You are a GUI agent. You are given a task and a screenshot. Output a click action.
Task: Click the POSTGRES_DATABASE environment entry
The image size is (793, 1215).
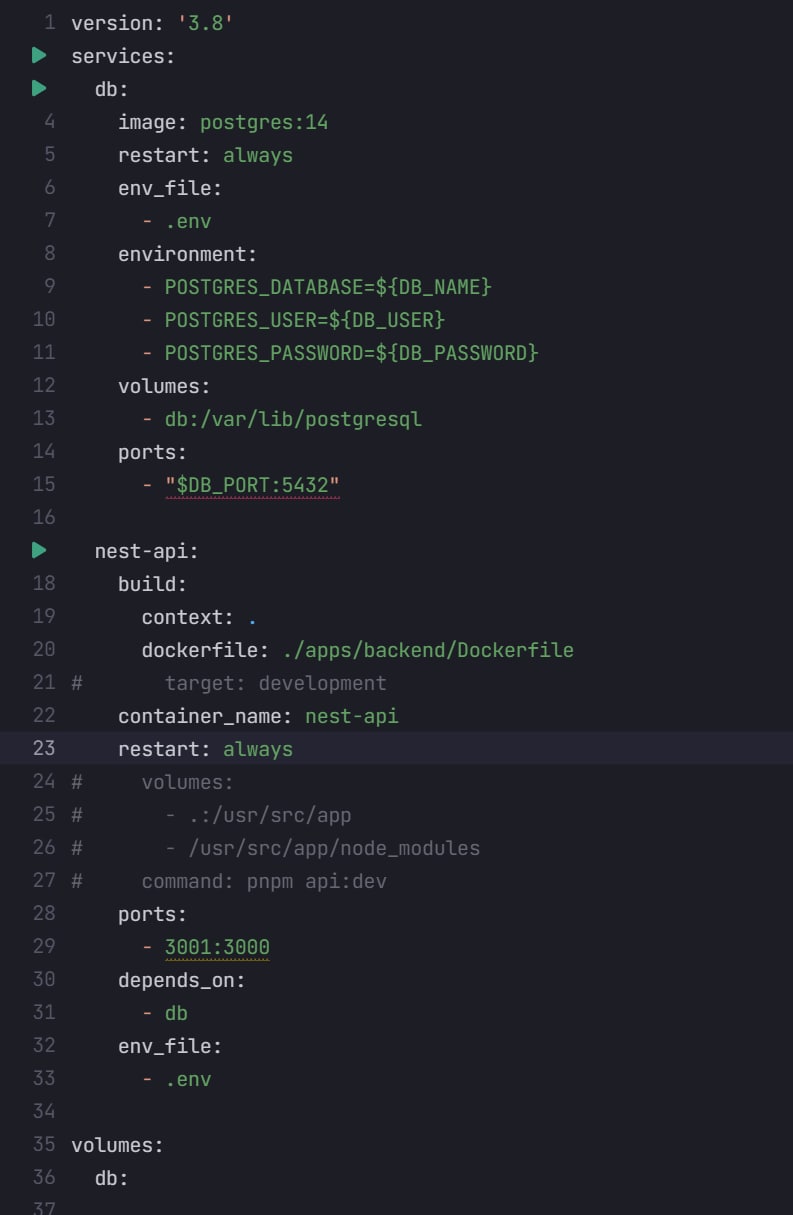(328, 287)
